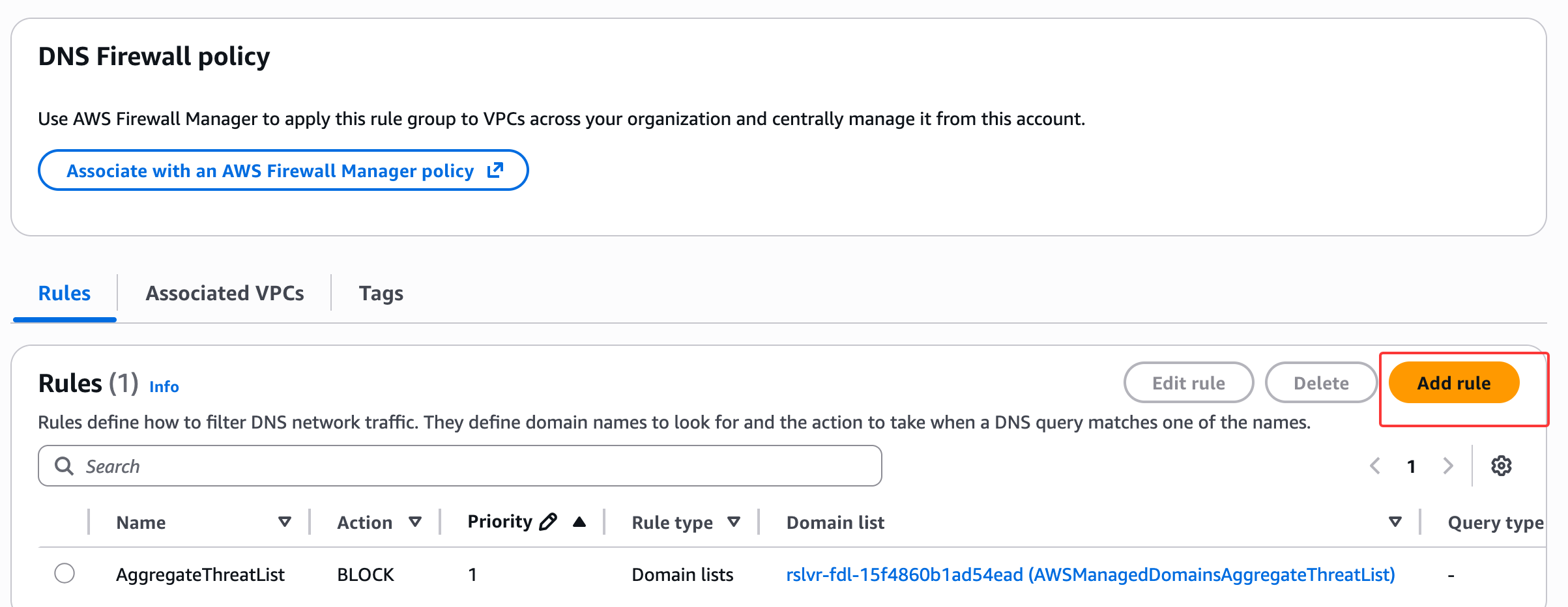Viewport: 1568px width, 607px height.
Task: Go to next page of rules
Action: pos(1448,466)
